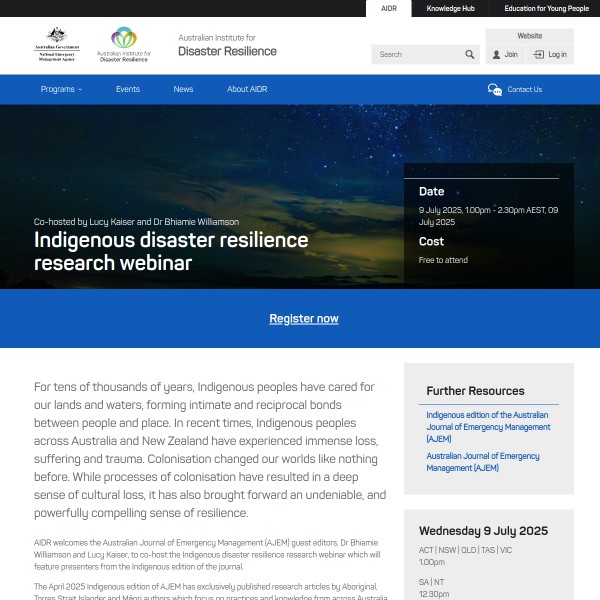This screenshot has height=600, width=600.
Task: Click the Australian Institute for Disaster Resilience title
Action: click(227, 45)
